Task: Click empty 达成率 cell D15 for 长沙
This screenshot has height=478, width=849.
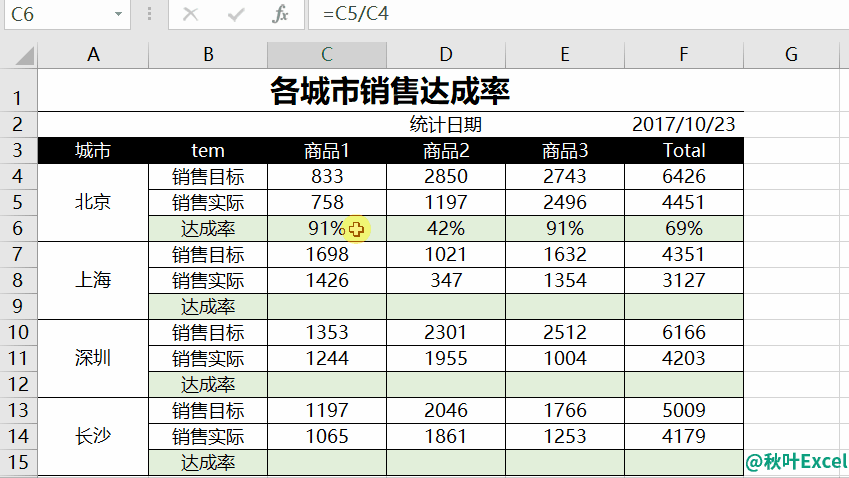Action: pos(446,462)
